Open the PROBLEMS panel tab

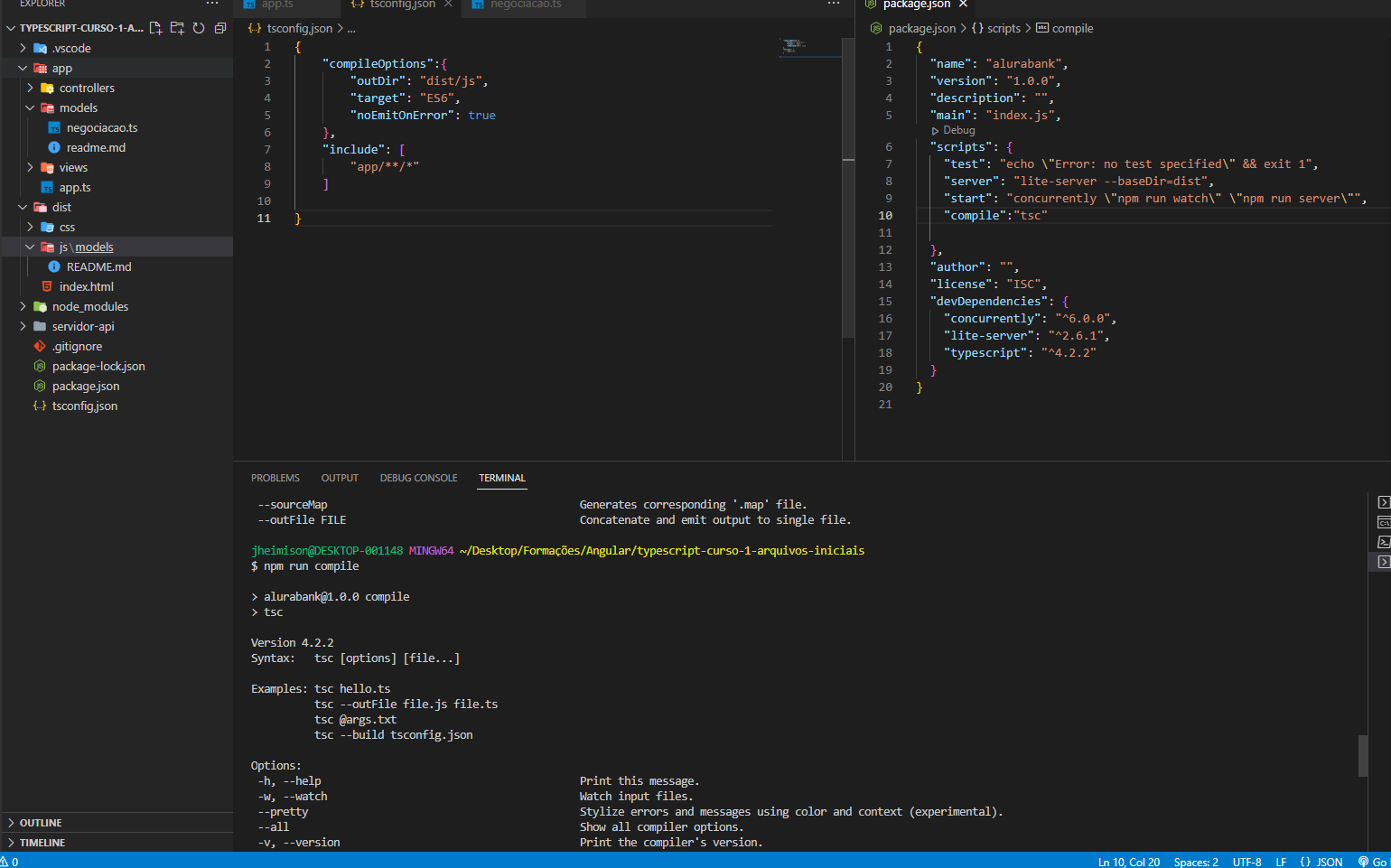click(x=275, y=478)
